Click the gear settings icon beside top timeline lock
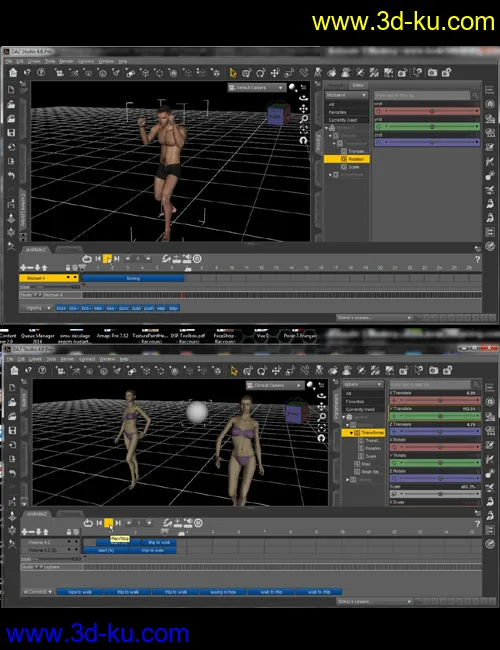Viewport: 500px width, 650px height. click(x=75, y=268)
